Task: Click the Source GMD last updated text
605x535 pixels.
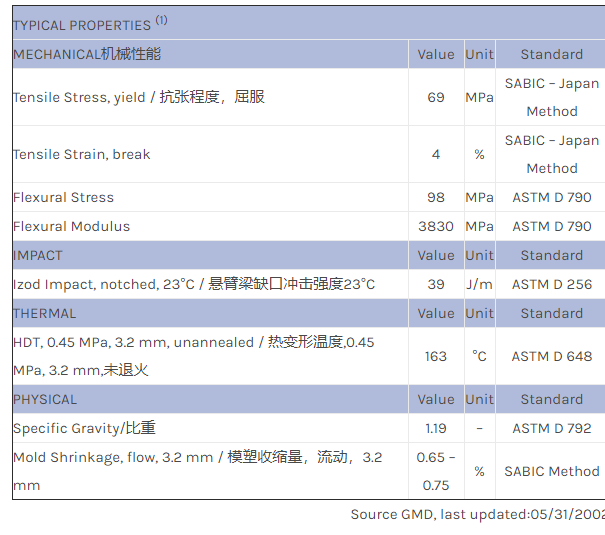Action: (477, 514)
